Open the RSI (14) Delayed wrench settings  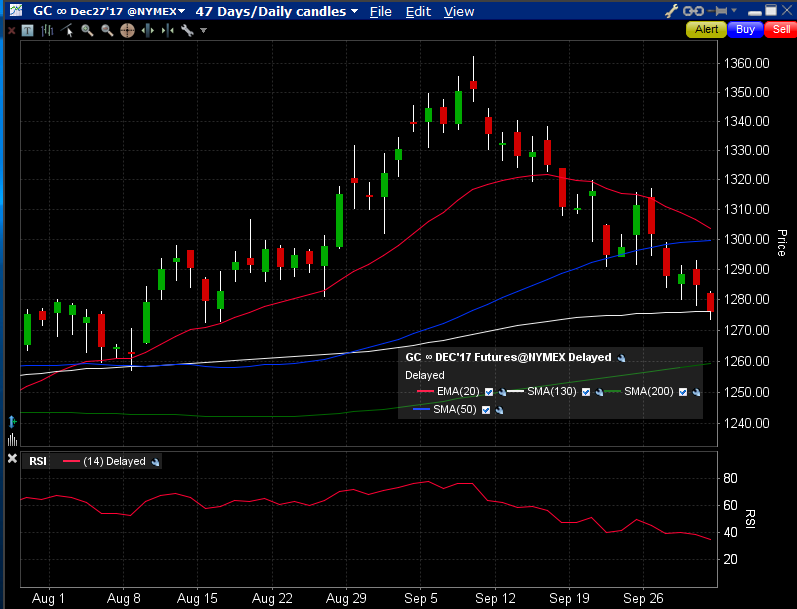156,462
